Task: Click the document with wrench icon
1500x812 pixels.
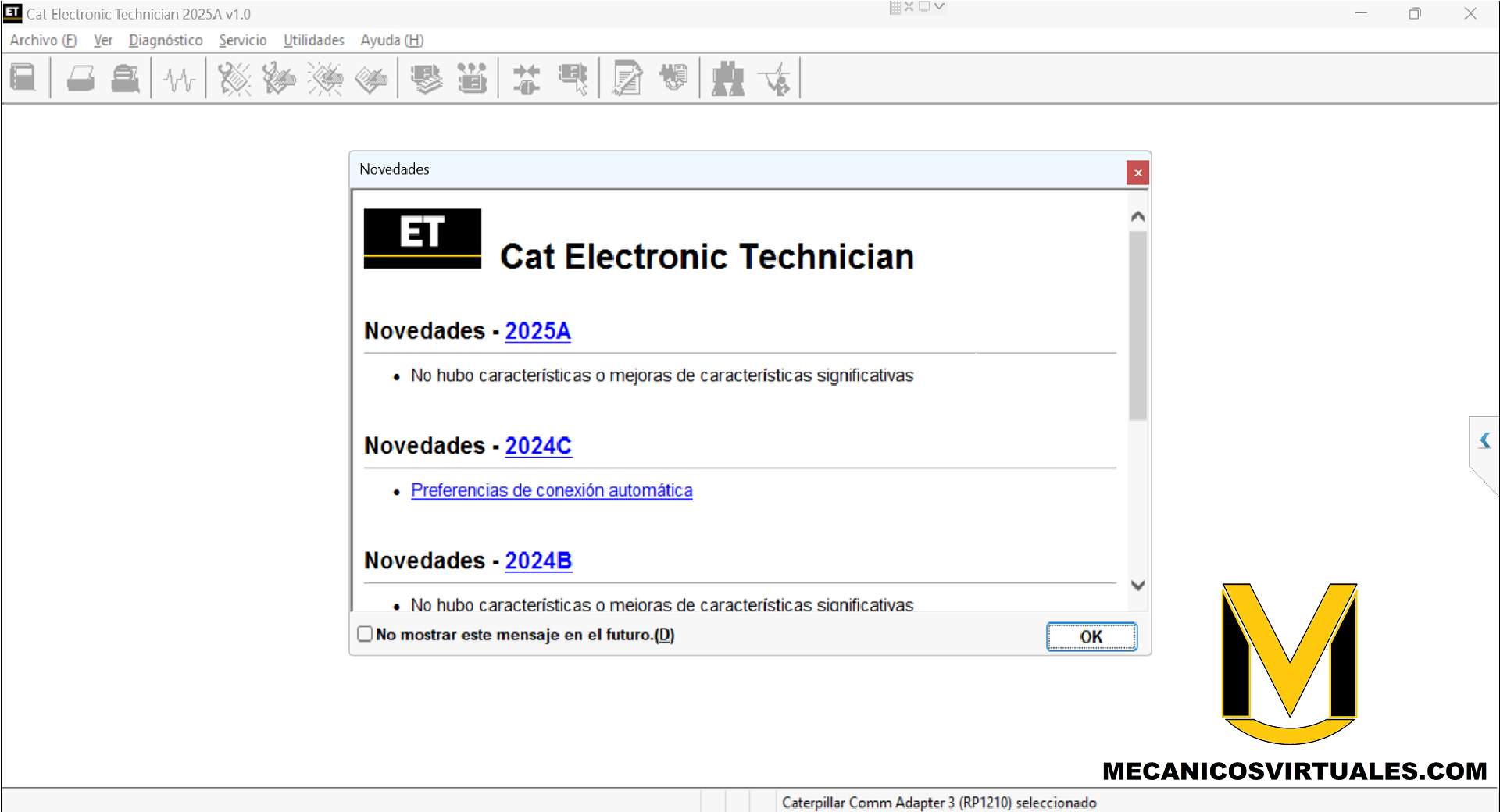Action: (x=627, y=79)
